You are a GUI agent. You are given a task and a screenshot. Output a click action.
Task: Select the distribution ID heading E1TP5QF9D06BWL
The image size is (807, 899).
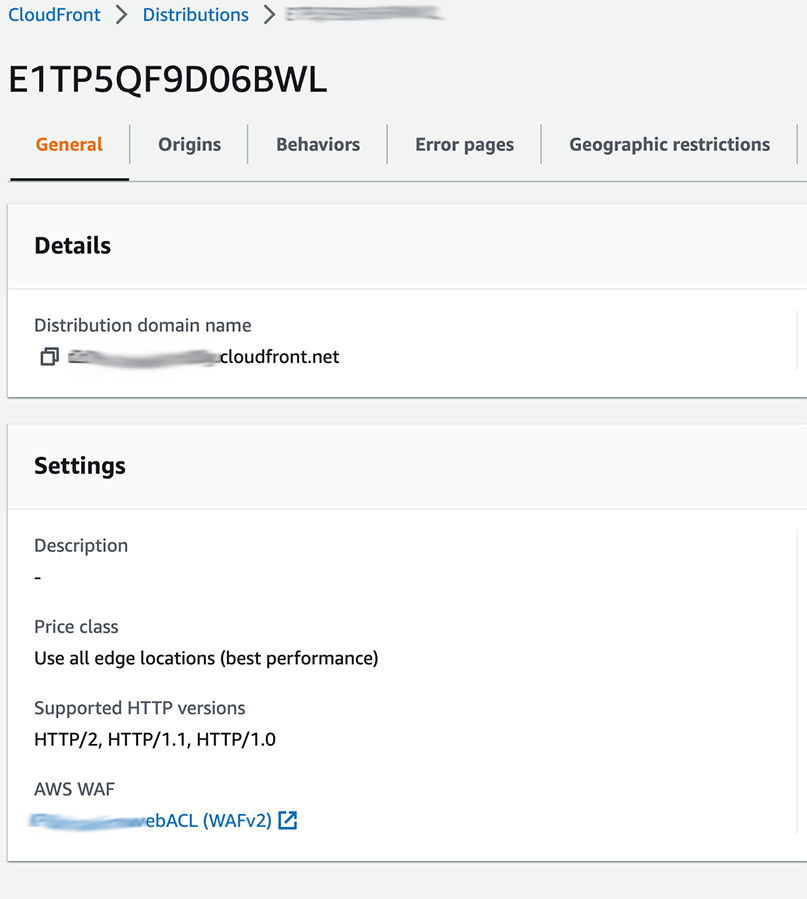pyautogui.click(x=167, y=79)
